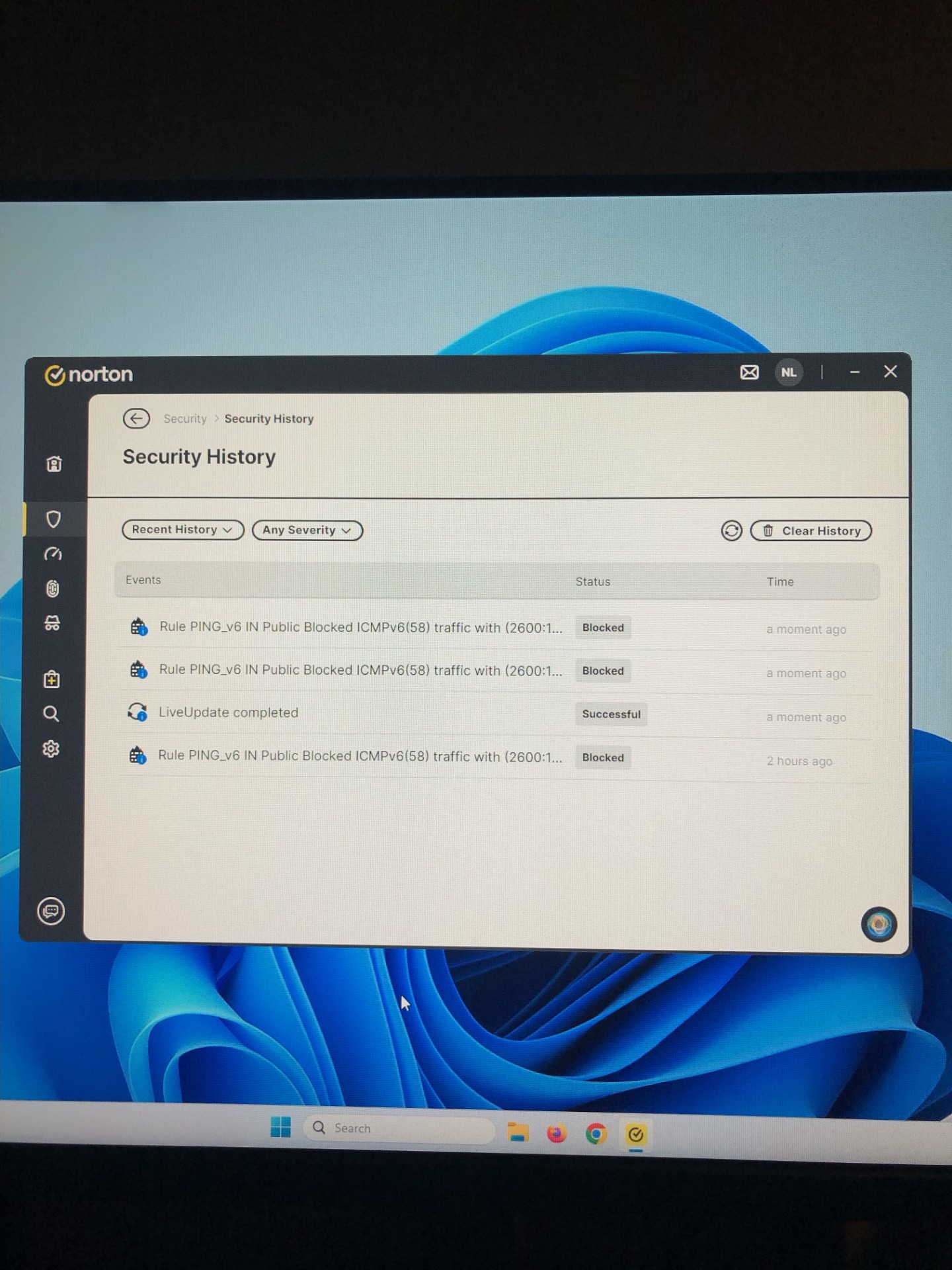Go back using the back arrow button
This screenshot has width=952, height=1270.
coord(136,419)
